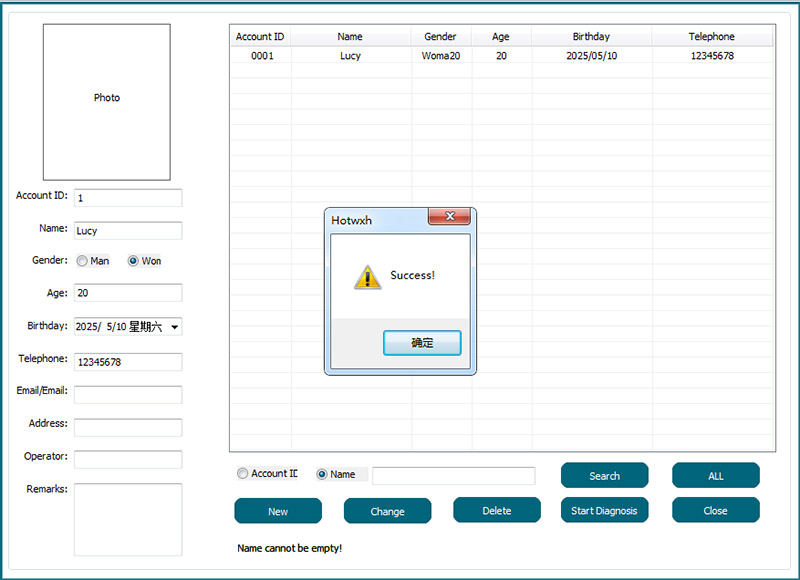Click the Telephone column header

pos(711,37)
